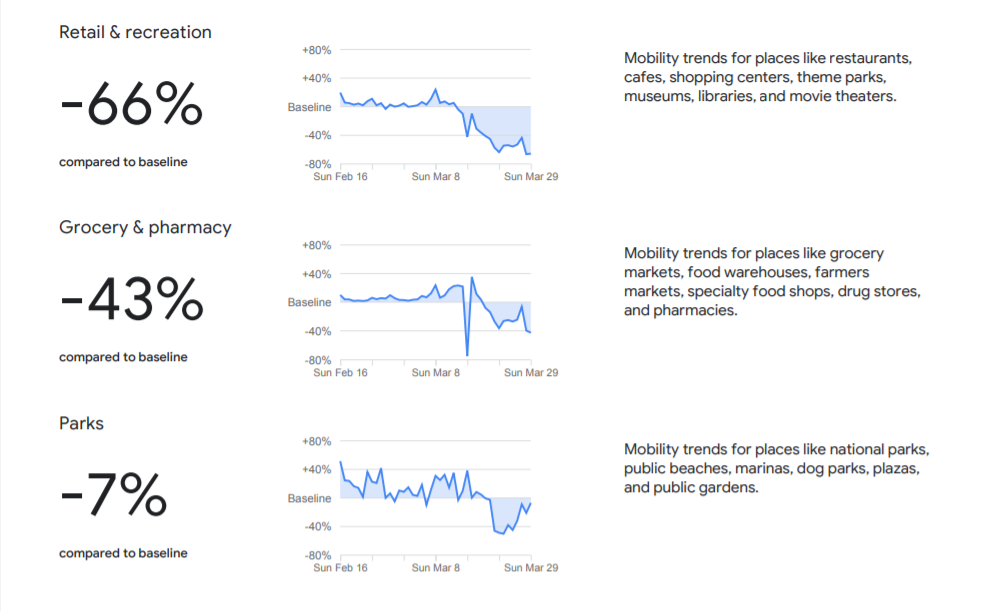Select the -43% grocery figure
Image resolution: width=989 pixels, height=611 pixels.
pyautogui.click(x=131, y=300)
